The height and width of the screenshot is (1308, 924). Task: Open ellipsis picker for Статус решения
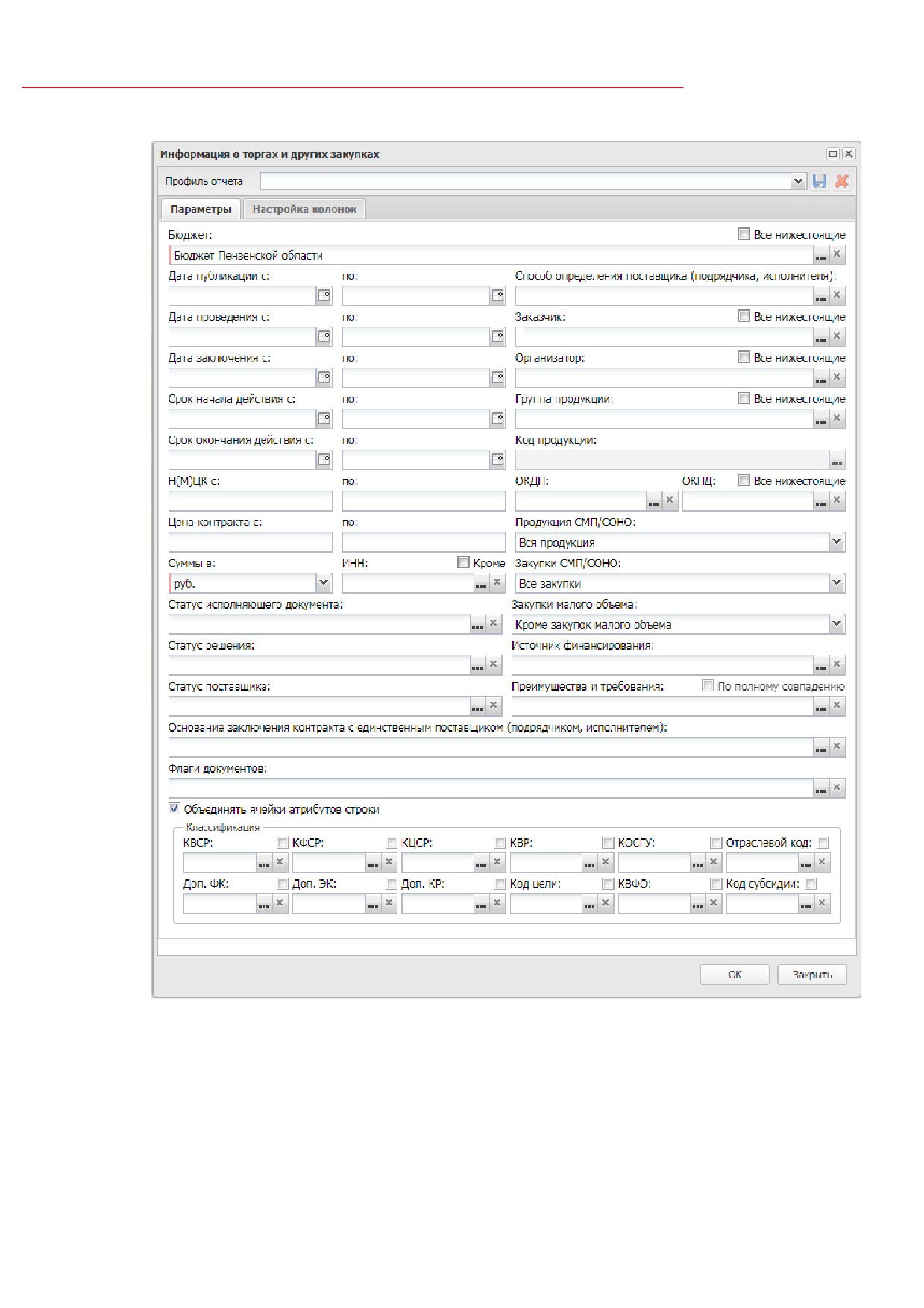click(x=477, y=664)
